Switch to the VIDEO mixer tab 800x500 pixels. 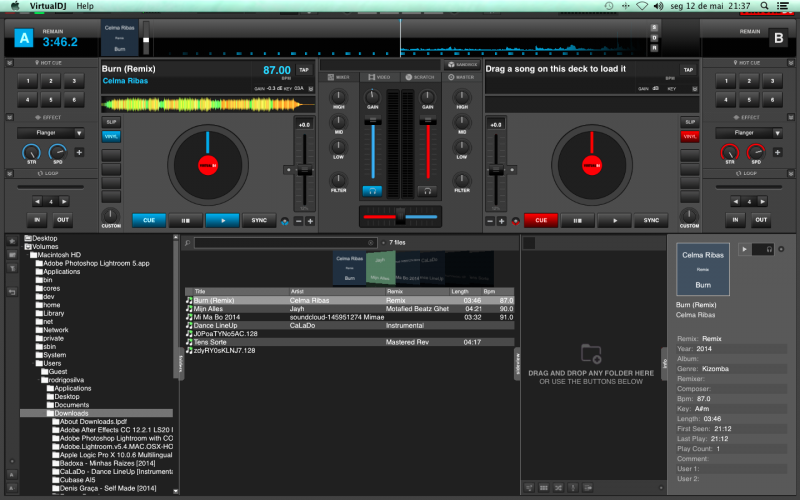[378, 77]
